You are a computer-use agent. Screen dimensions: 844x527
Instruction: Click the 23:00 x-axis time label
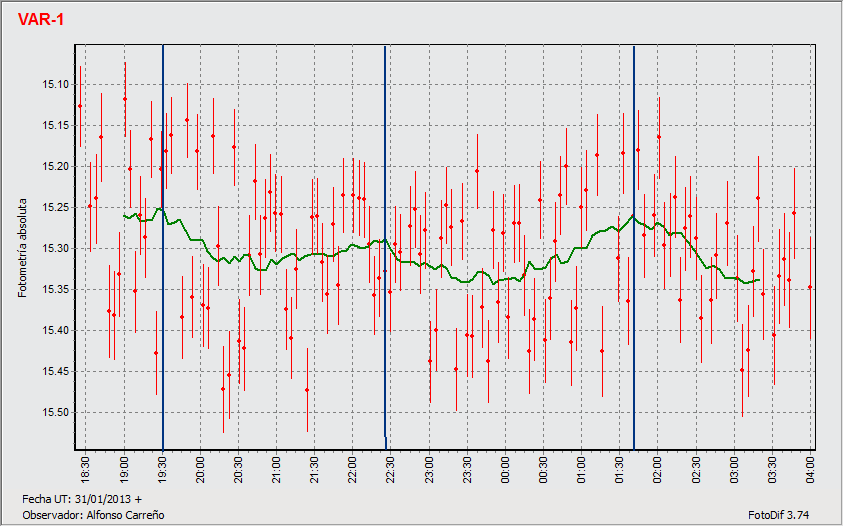point(429,469)
